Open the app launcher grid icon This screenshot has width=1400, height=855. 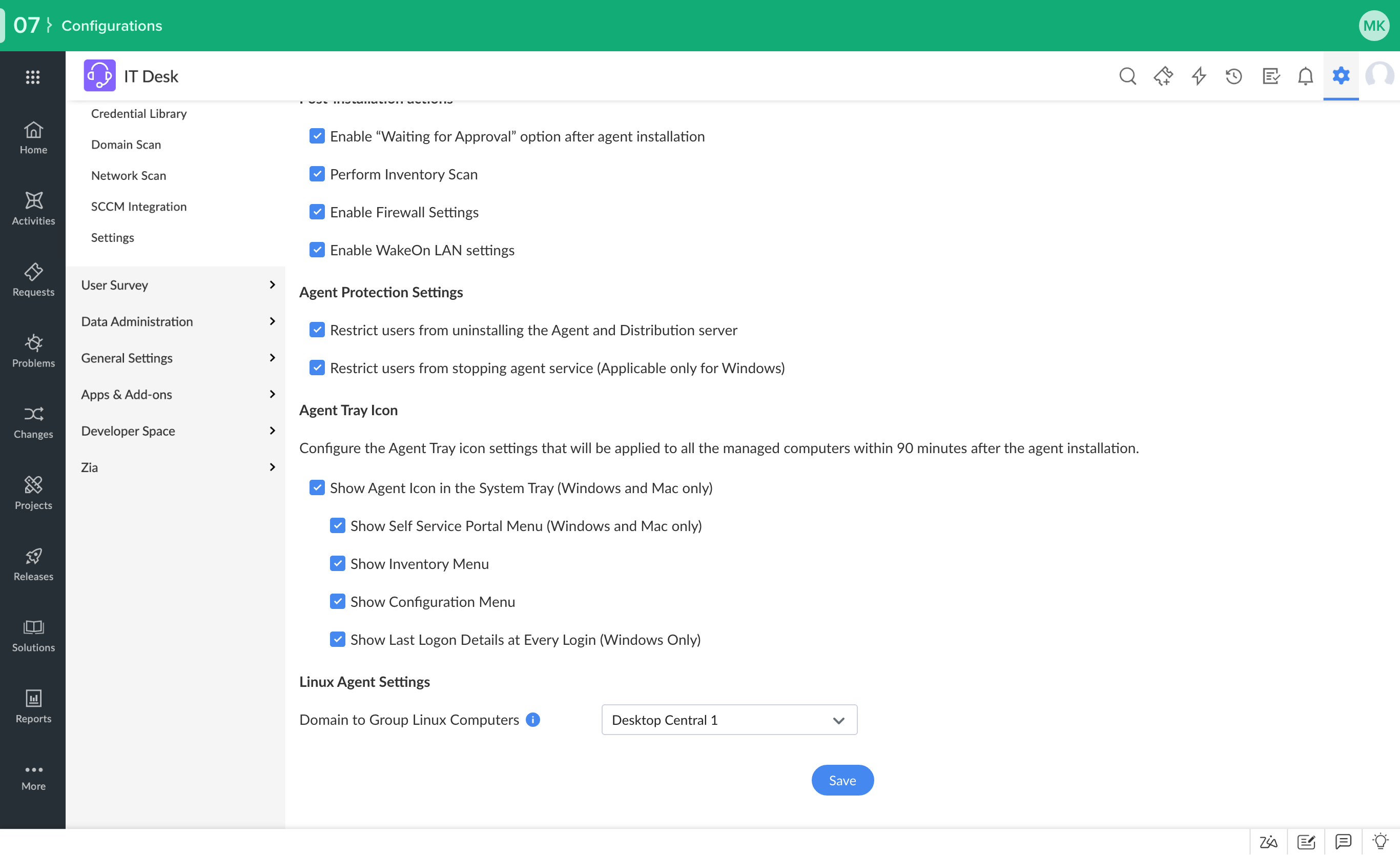pyautogui.click(x=33, y=77)
